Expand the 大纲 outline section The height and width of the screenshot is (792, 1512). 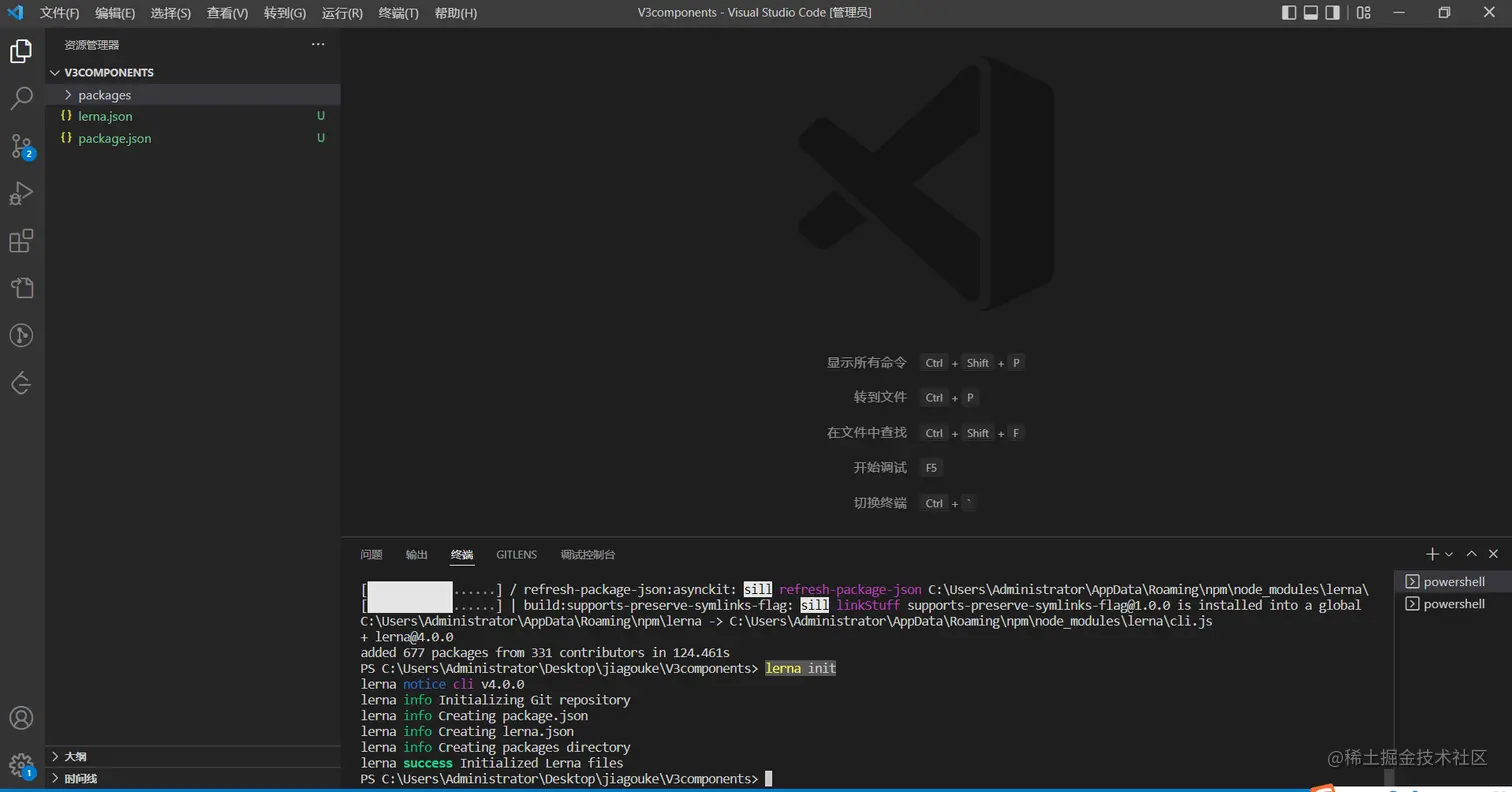pos(193,757)
